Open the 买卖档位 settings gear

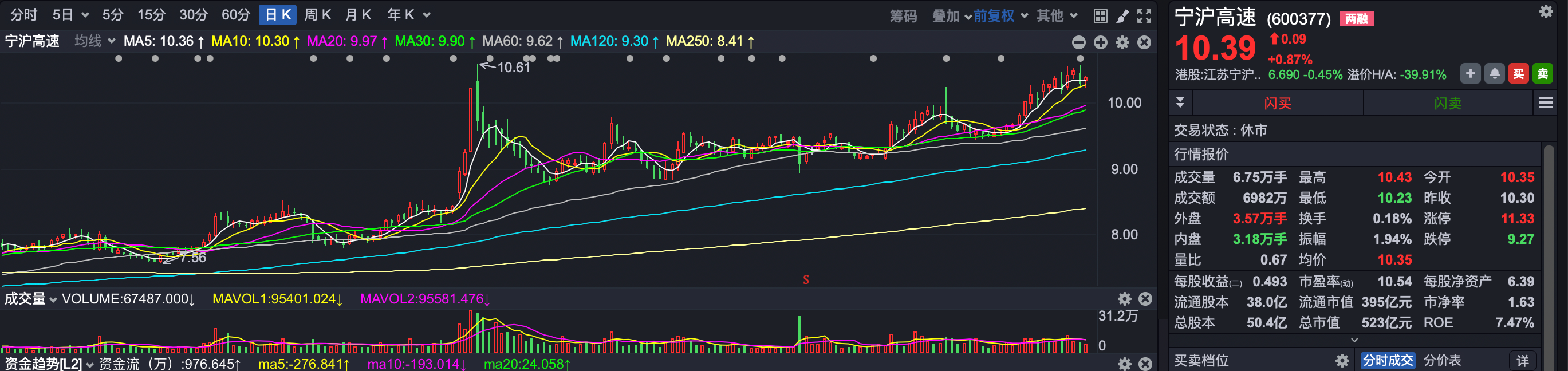[x=1342, y=361]
